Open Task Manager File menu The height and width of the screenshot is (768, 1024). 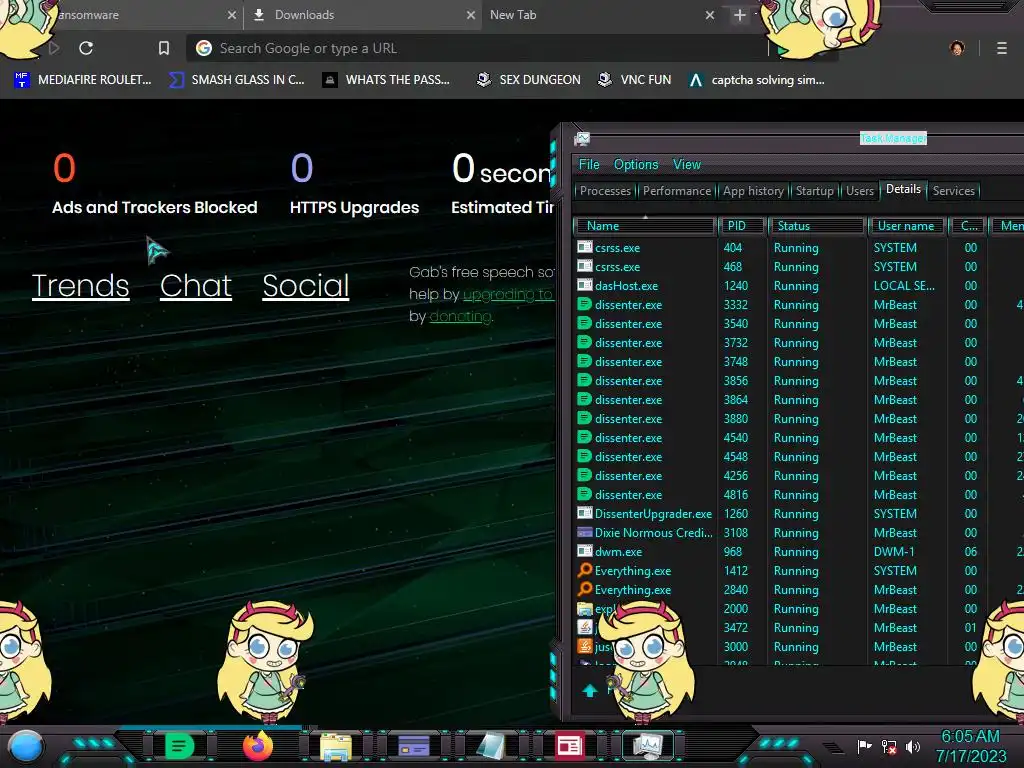pyautogui.click(x=589, y=165)
